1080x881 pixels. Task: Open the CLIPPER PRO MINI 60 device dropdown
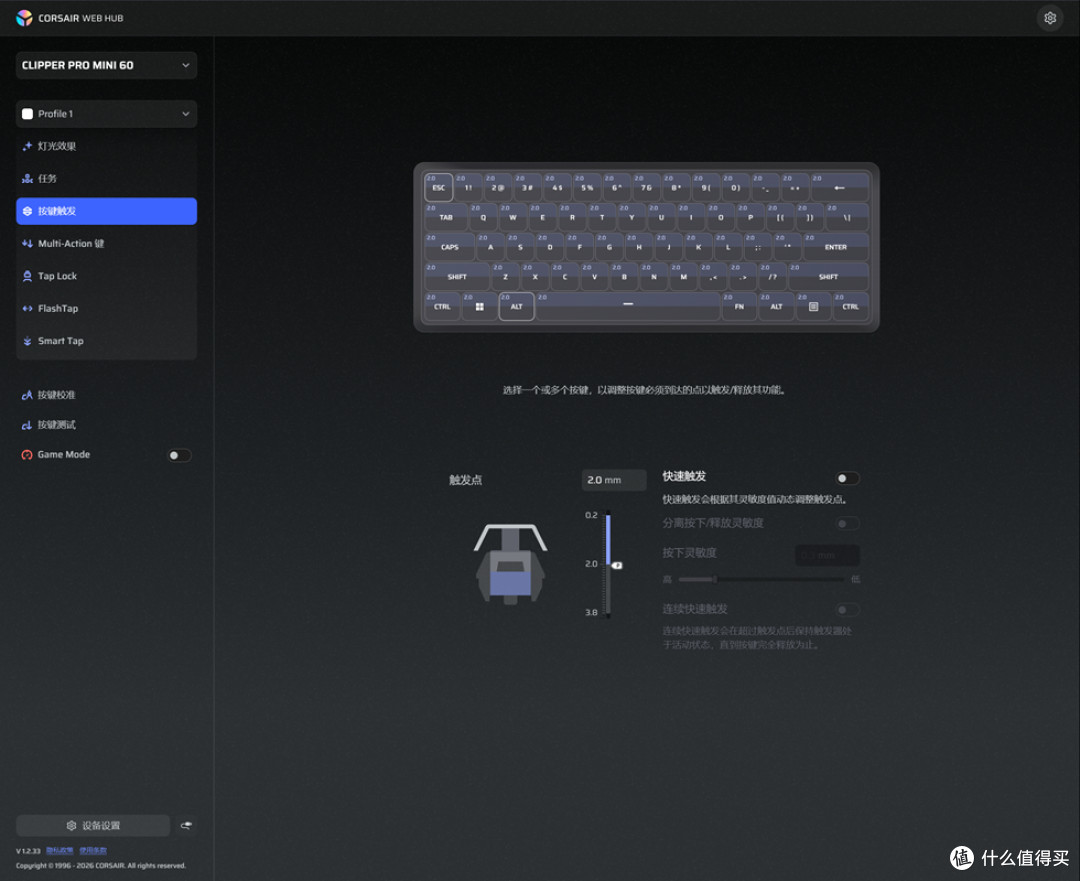106,65
